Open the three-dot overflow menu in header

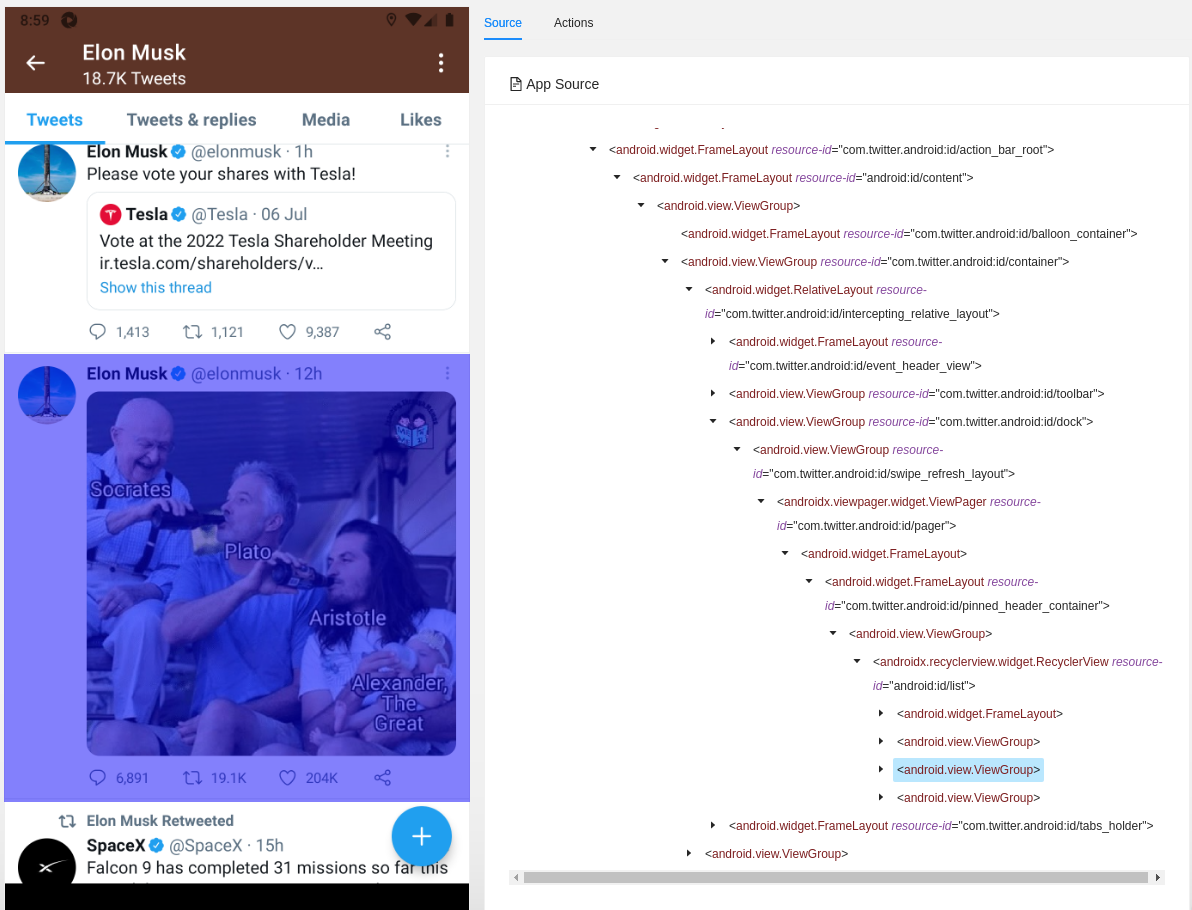441,63
